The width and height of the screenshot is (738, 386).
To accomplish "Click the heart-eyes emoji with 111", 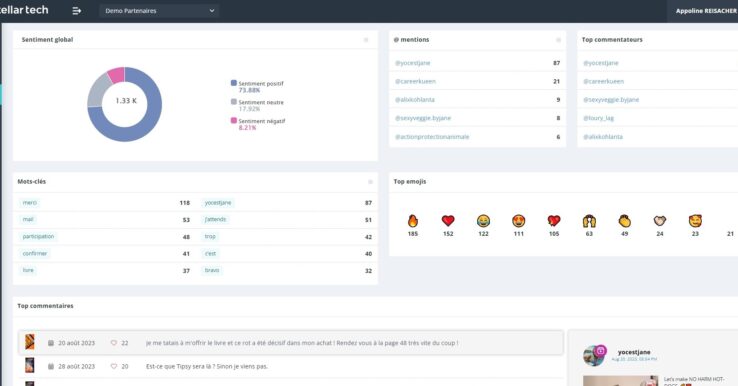I will point(519,221).
